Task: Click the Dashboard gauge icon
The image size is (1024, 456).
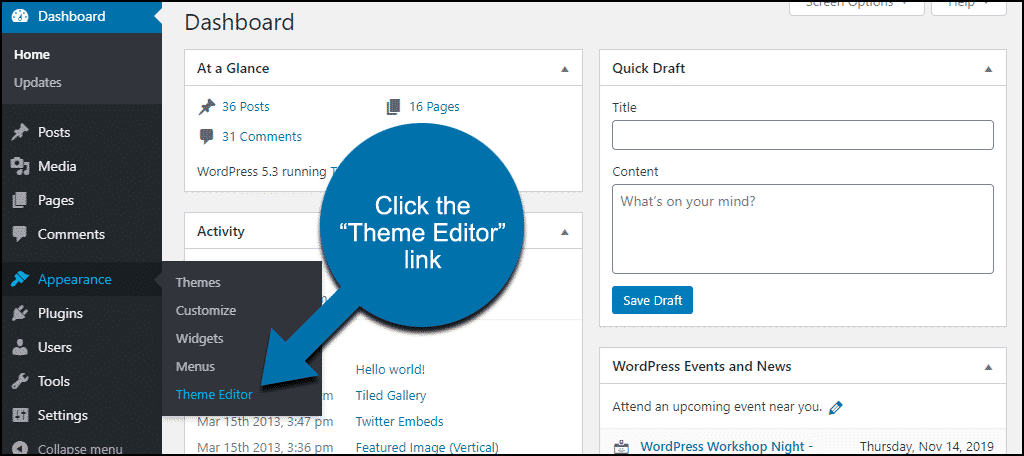Action: click(x=20, y=16)
